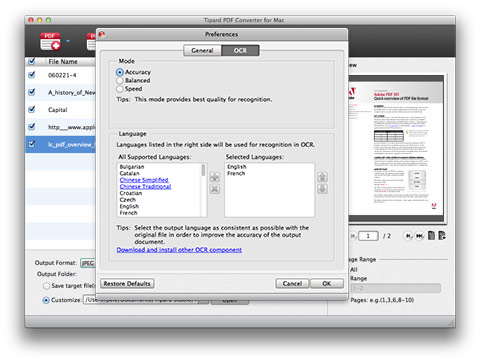
Task: Jump to last page in preview
Action: pyautogui.click(x=419, y=236)
